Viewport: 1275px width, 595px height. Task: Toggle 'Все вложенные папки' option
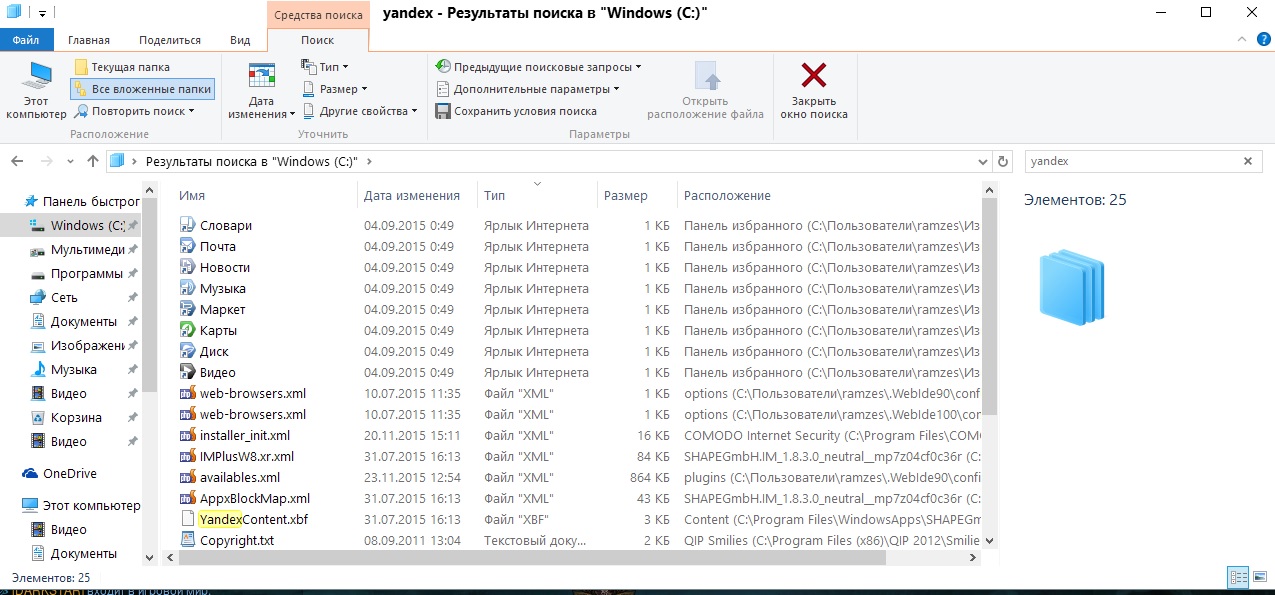[142, 89]
